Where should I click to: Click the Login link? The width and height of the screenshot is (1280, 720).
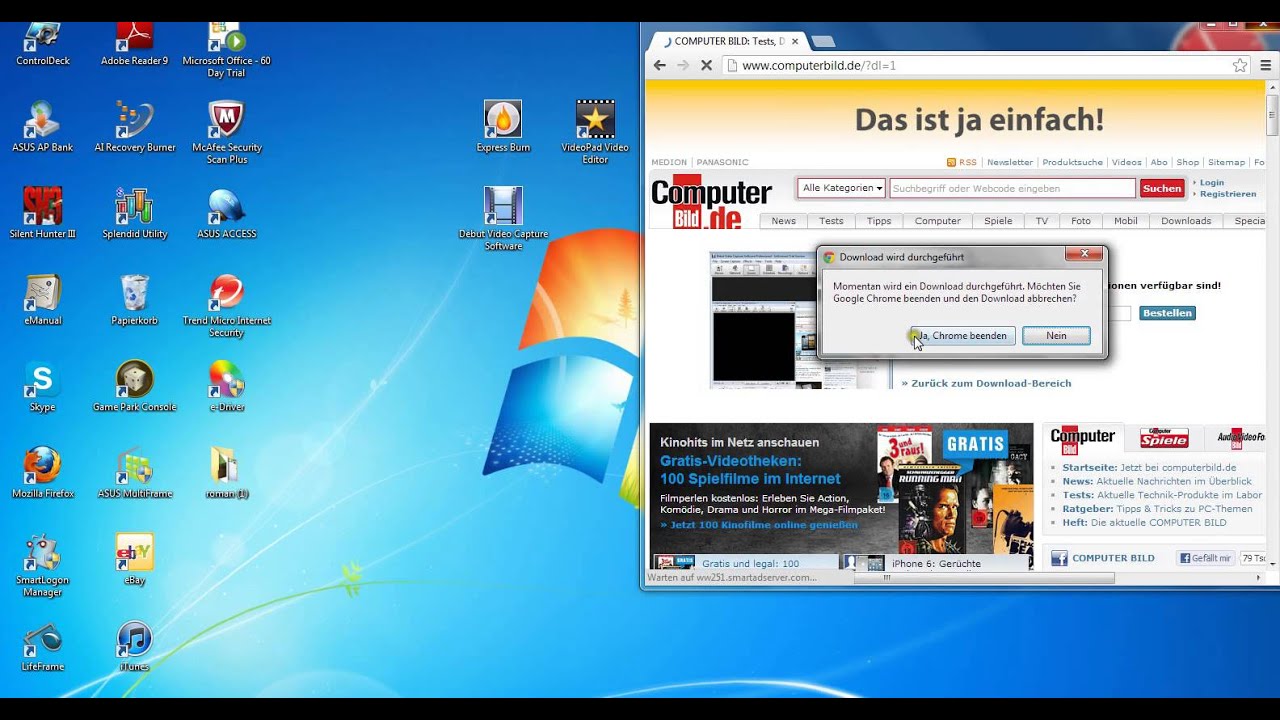1212,183
